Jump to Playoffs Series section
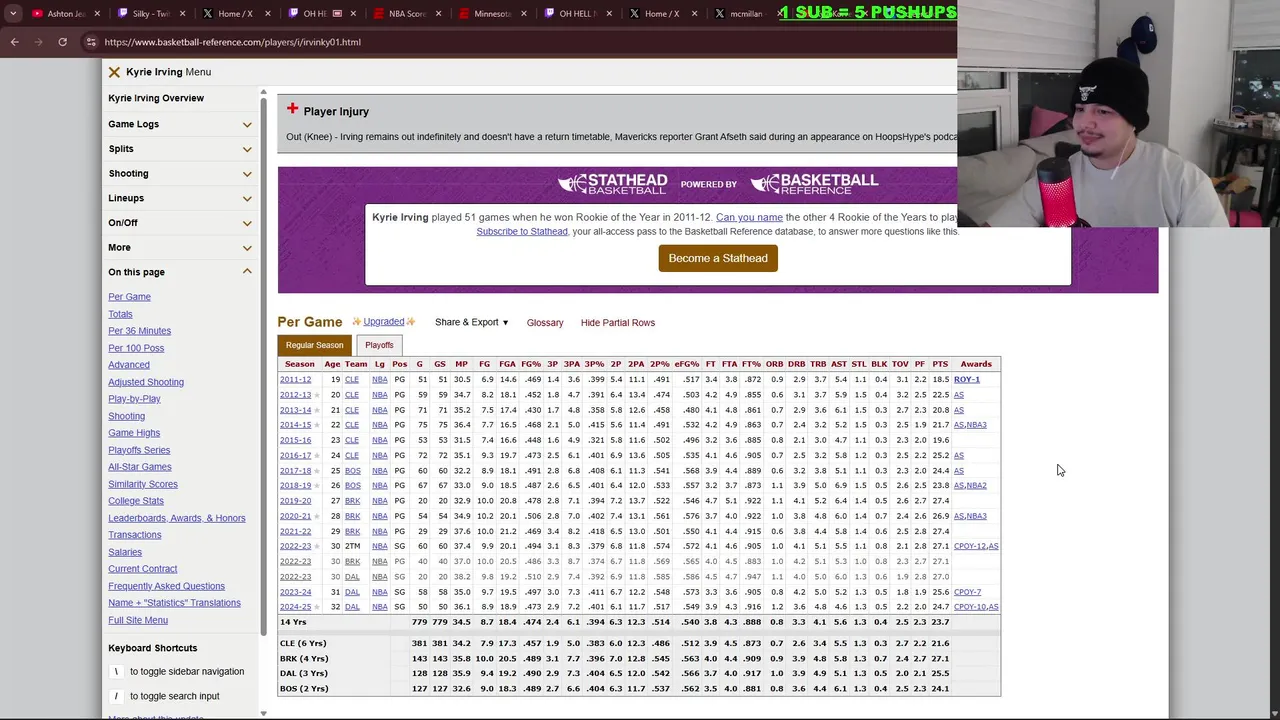1280x720 pixels. coord(139,450)
